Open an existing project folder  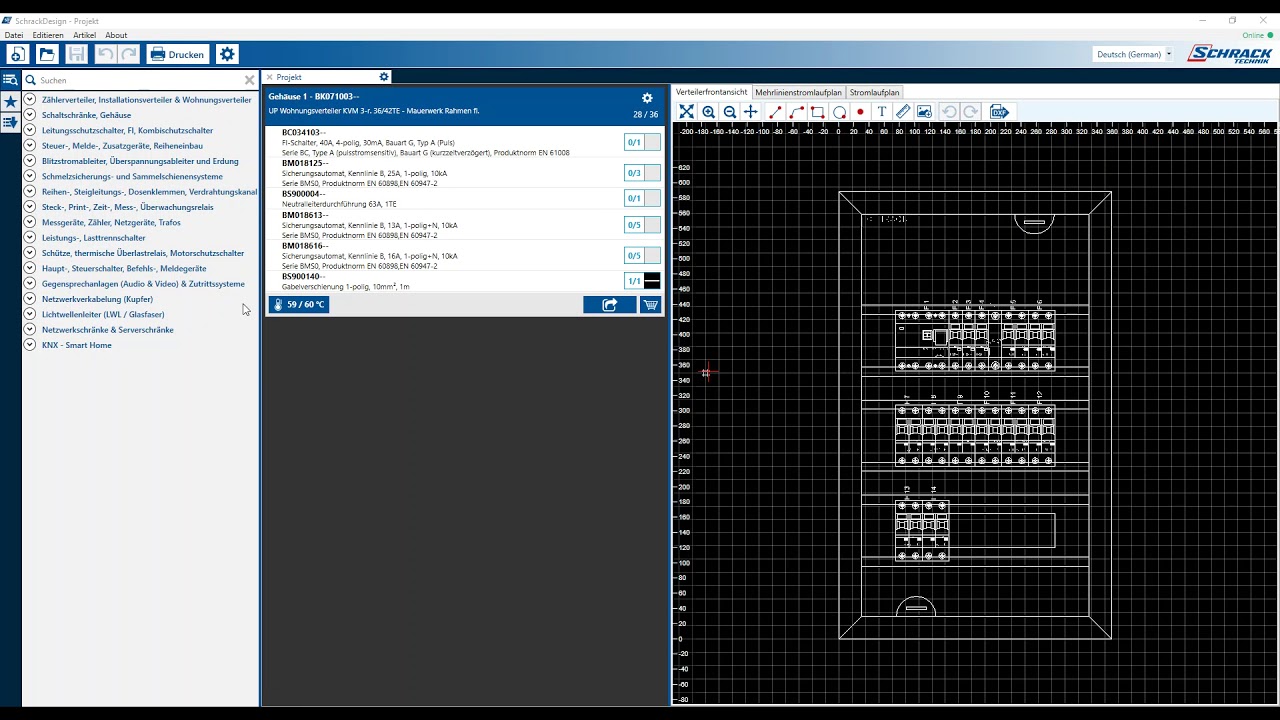pos(46,54)
